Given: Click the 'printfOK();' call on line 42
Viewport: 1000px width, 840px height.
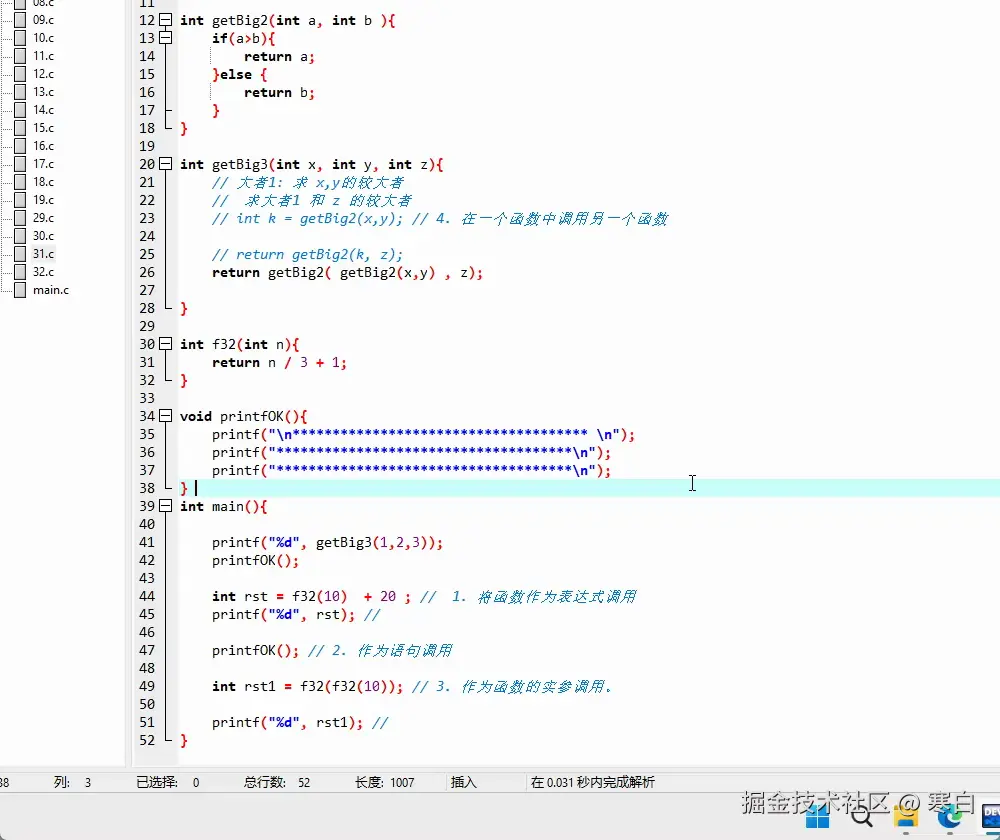Looking at the screenshot, I should [255, 561].
